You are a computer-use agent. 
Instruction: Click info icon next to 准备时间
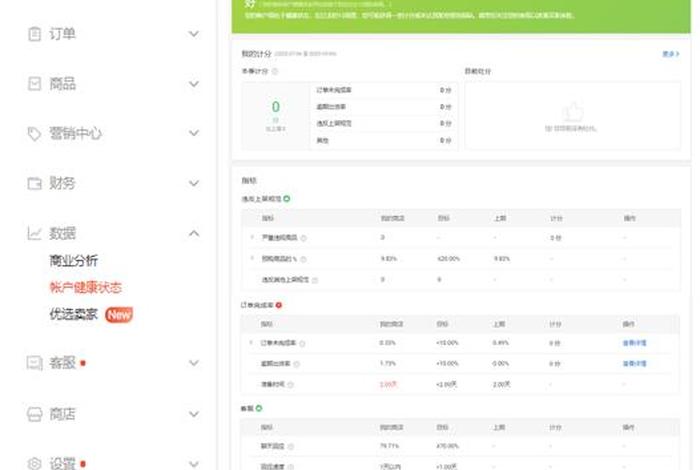(x=291, y=385)
